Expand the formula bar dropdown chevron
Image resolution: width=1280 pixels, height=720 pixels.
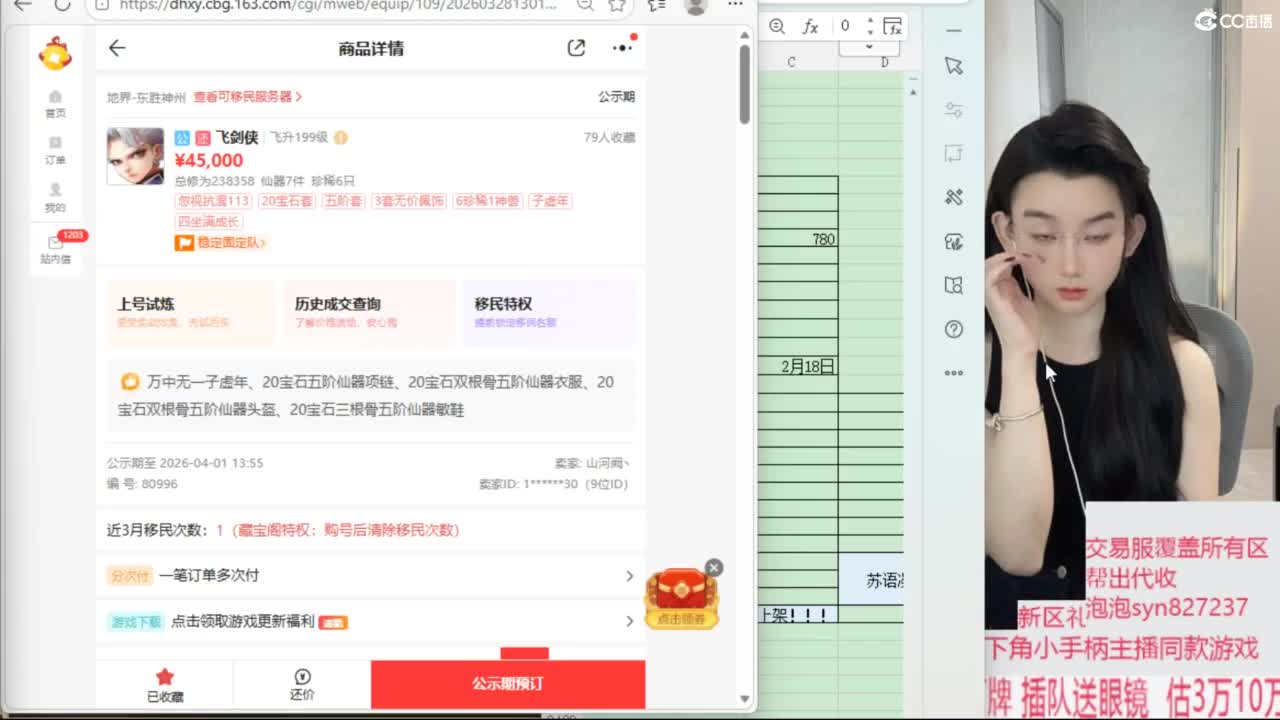(868, 47)
